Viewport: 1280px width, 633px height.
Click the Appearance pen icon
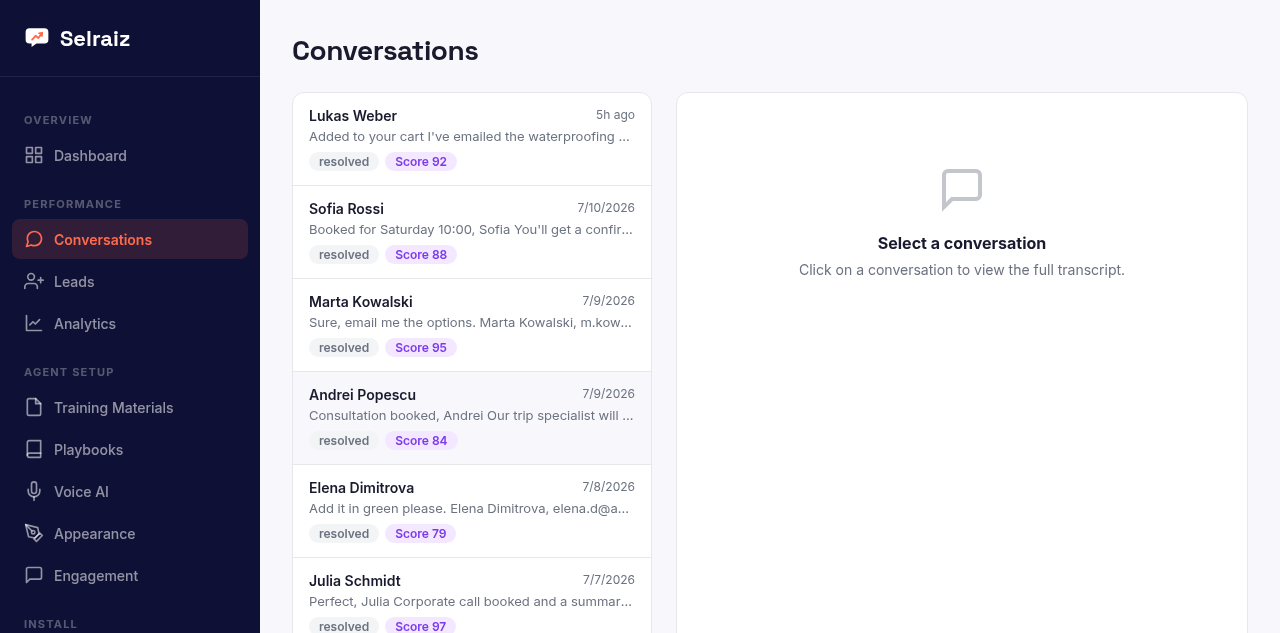pyautogui.click(x=34, y=533)
